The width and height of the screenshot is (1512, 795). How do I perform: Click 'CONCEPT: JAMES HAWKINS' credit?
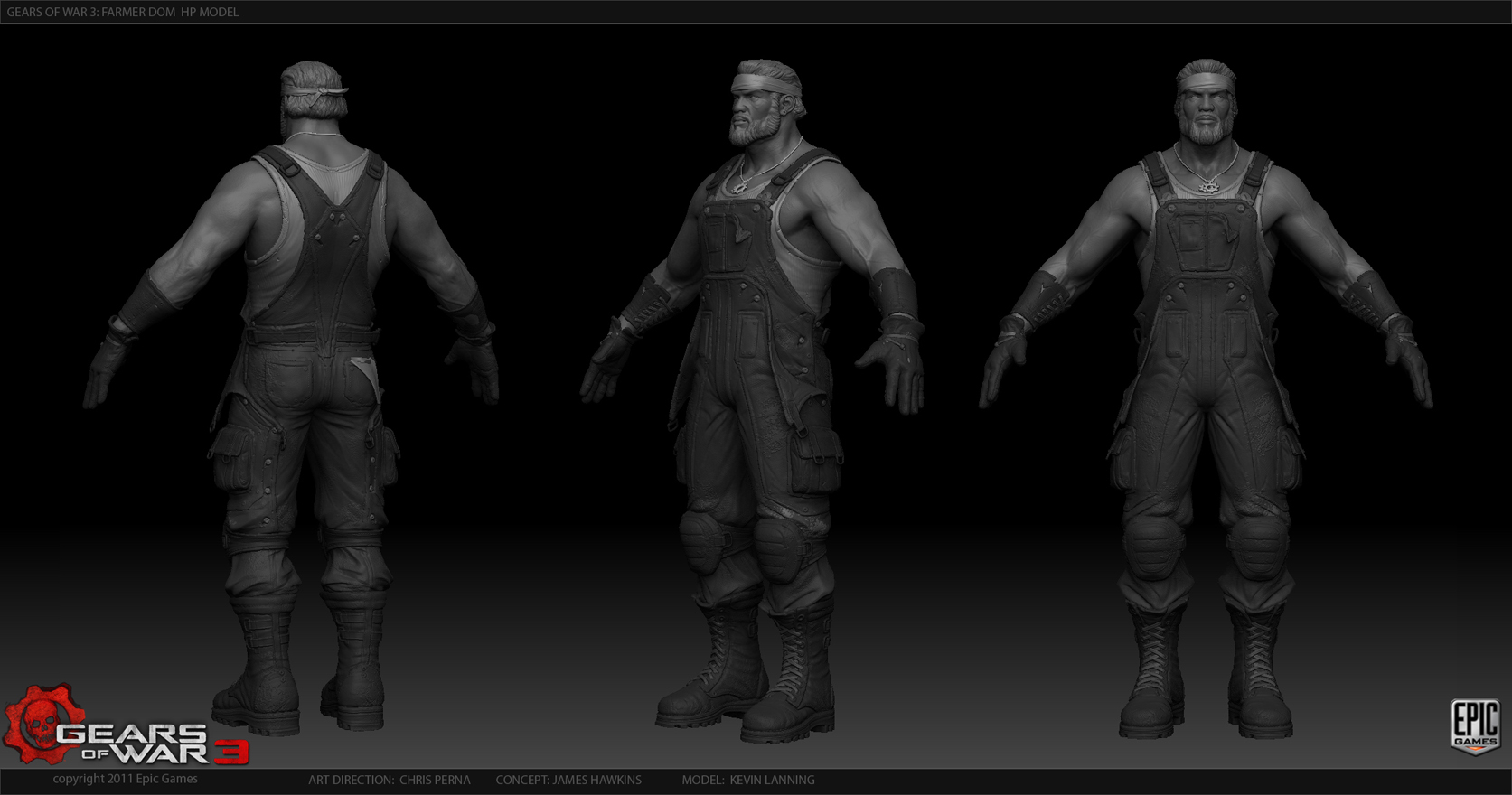(568, 780)
